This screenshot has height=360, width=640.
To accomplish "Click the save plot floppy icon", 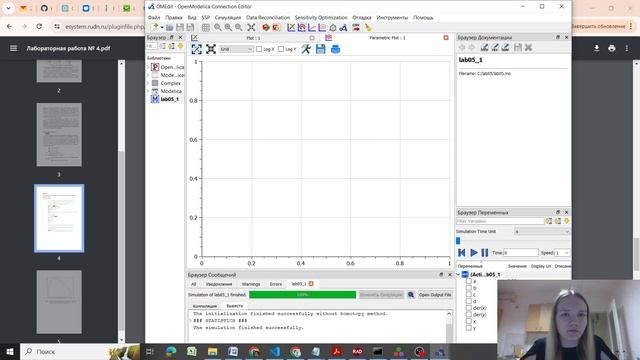I will coord(320,49).
